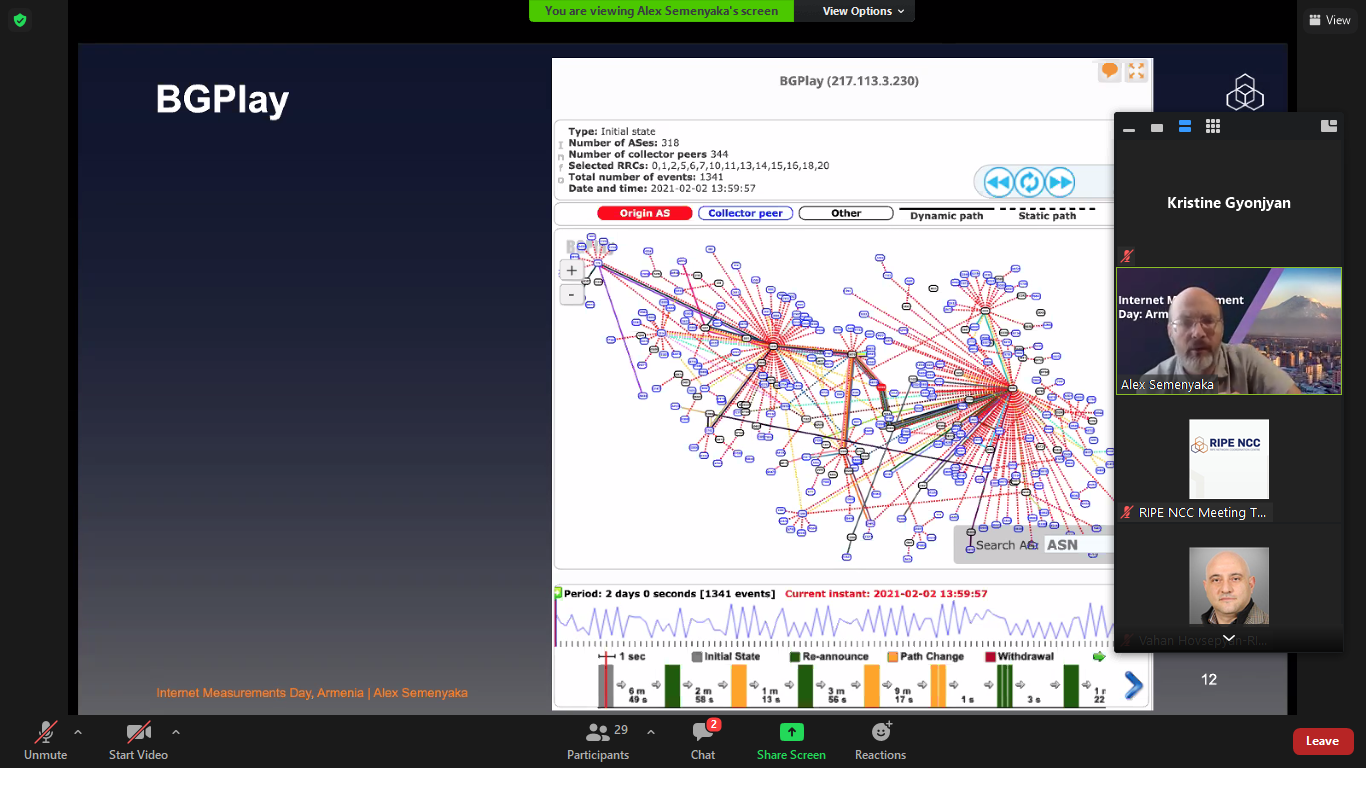Screen dimensions: 1366x788
Task: Click the slide footer Internet Measurements Day text
Action: pyautogui.click(x=312, y=693)
